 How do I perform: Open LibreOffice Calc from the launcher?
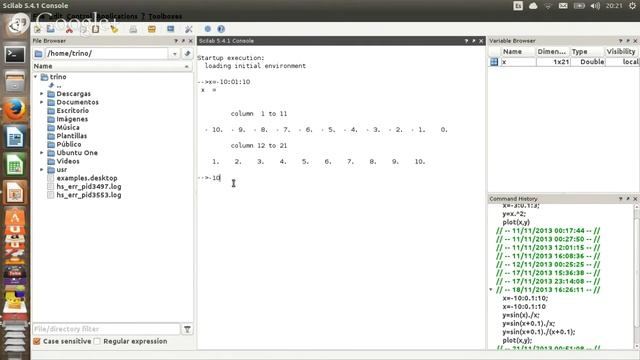(15, 165)
